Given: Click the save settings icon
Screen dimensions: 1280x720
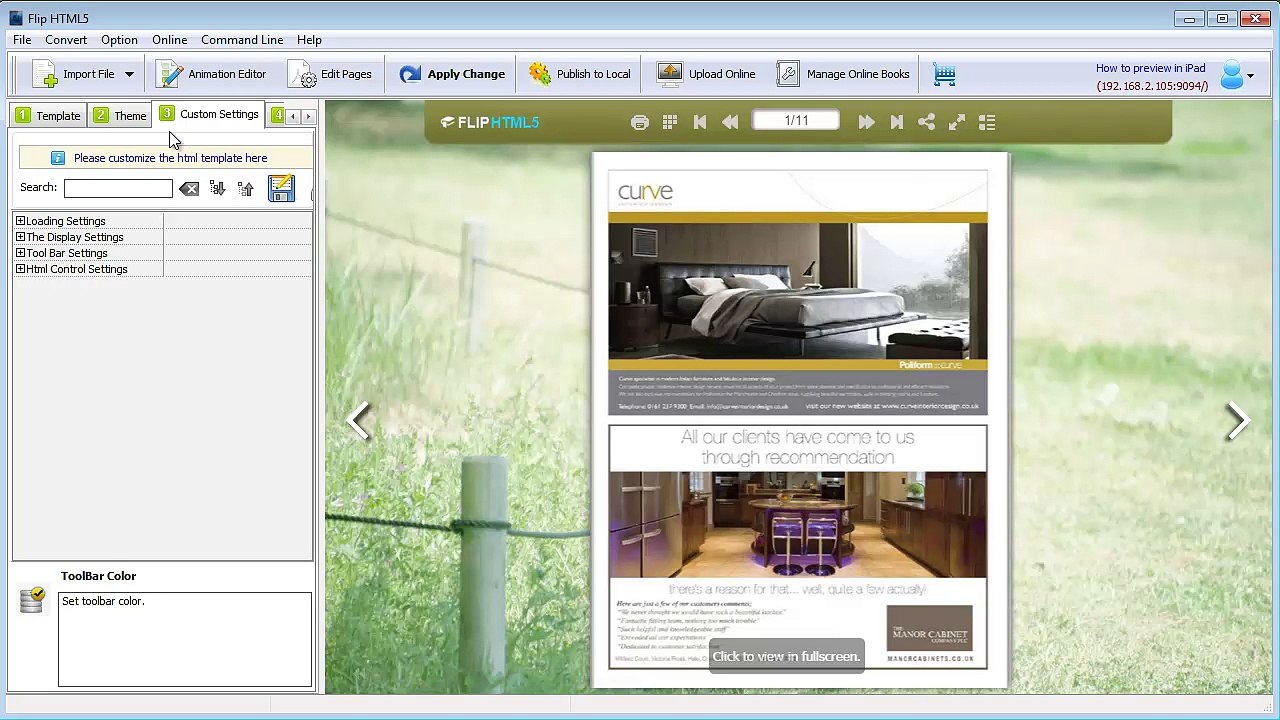Looking at the screenshot, I should pos(281,187).
